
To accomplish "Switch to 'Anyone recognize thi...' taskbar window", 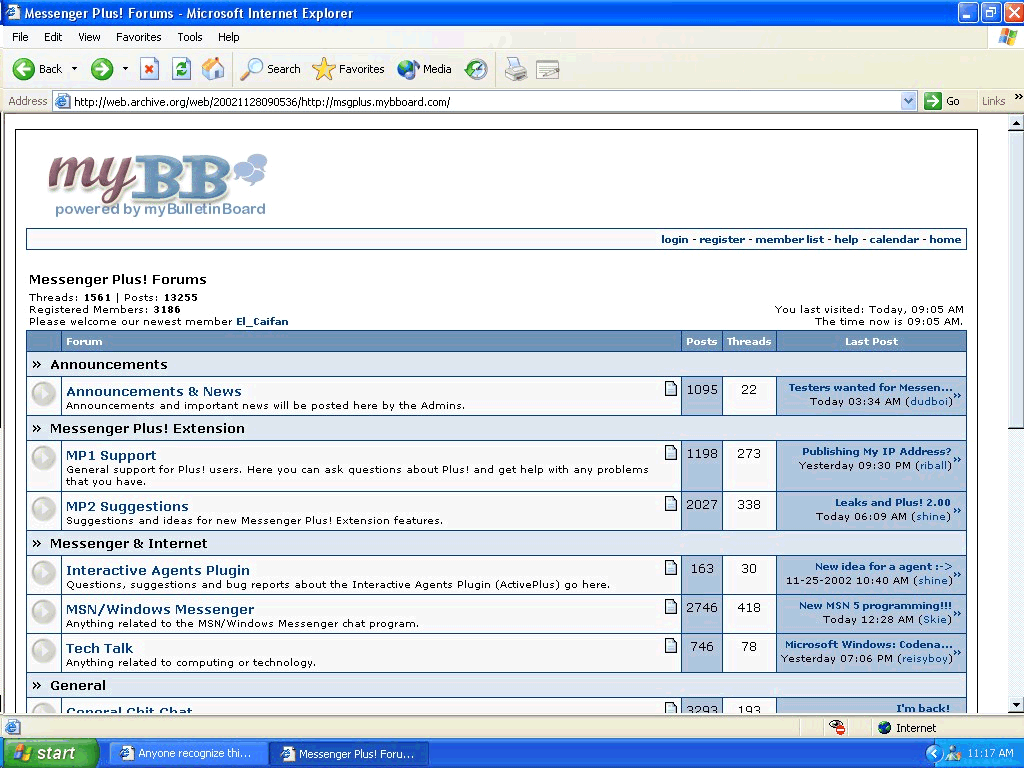I will [x=187, y=754].
